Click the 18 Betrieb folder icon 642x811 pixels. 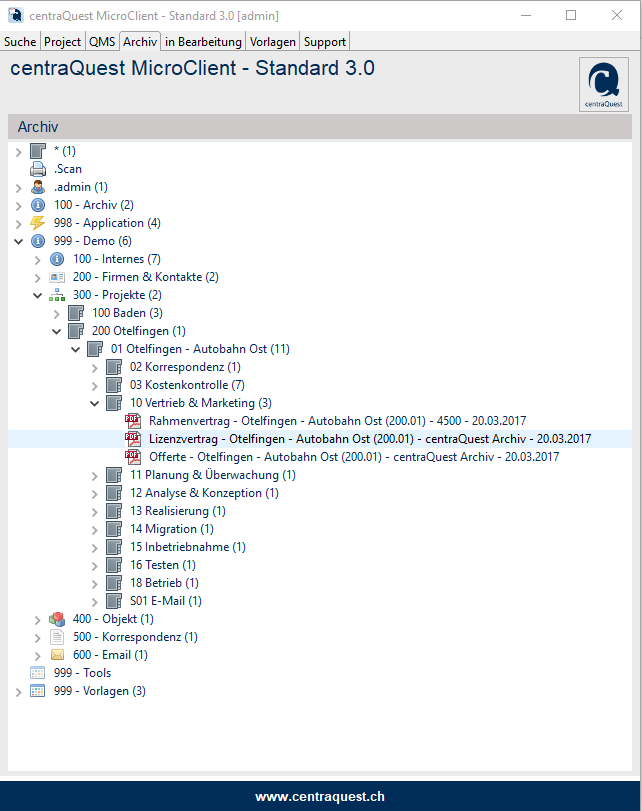pyautogui.click(x=114, y=583)
